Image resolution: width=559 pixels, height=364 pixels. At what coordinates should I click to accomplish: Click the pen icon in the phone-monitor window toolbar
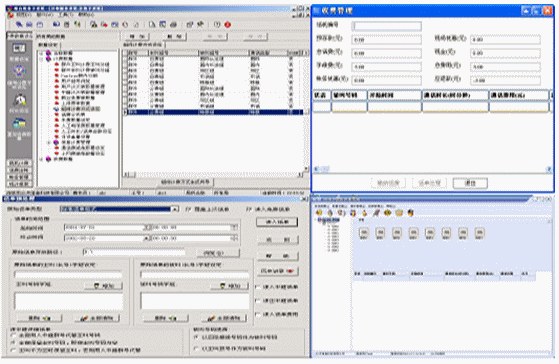[376, 213]
